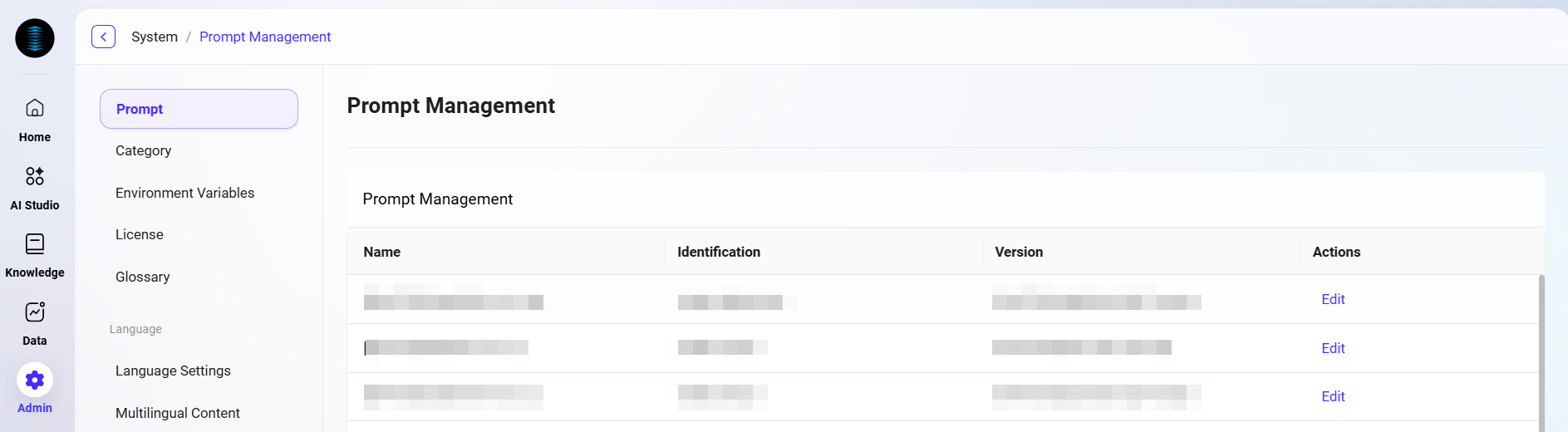Open the Category settings page
This screenshot has width=1568, height=432.
pyautogui.click(x=144, y=150)
